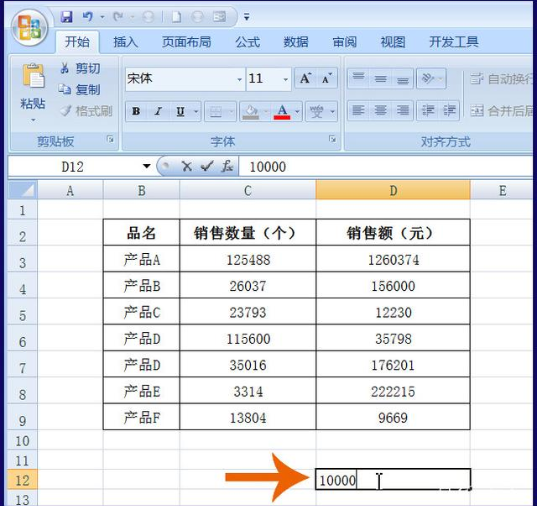Confirm the entry with checkmark icon
The width and height of the screenshot is (537, 506).
pyautogui.click(x=207, y=166)
